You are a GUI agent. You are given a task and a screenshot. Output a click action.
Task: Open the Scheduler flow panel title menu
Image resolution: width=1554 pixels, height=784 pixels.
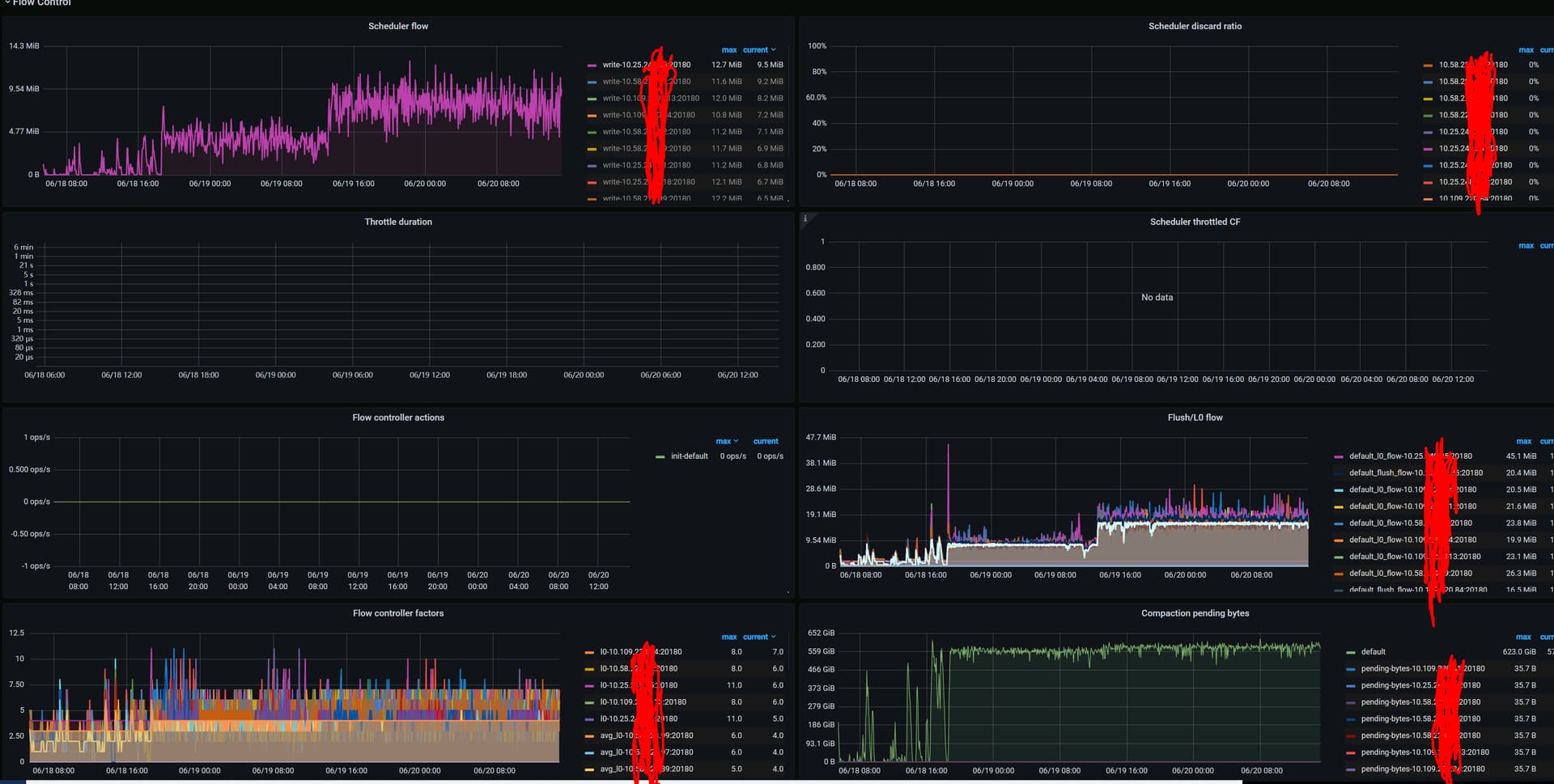(x=397, y=27)
